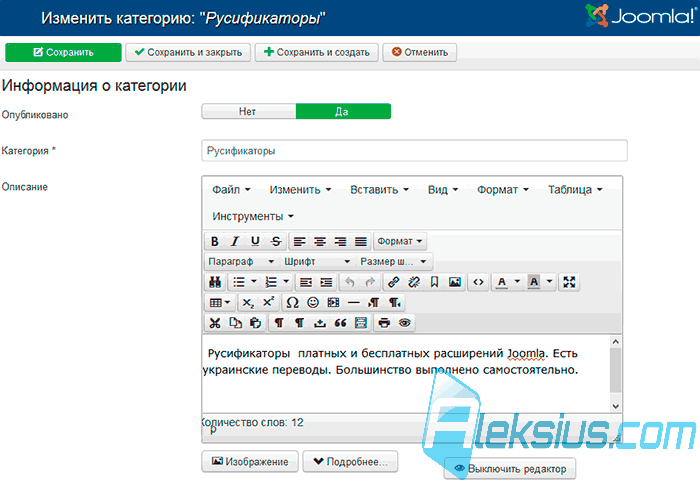The width and height of the screenshot is (700, 481).
Task: Increase indent of paragraph
Action: (x=326, y=282)
